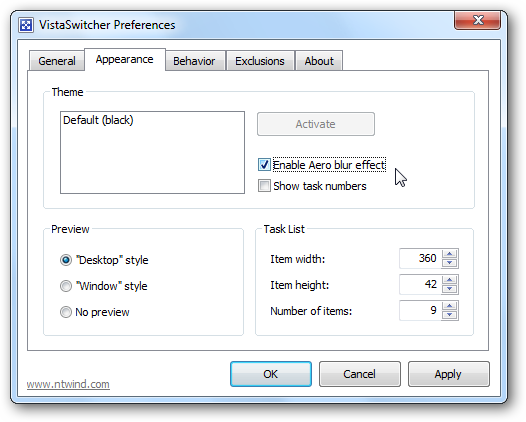
Task: Open the Behavior tab
Action: tap(194, 61)
